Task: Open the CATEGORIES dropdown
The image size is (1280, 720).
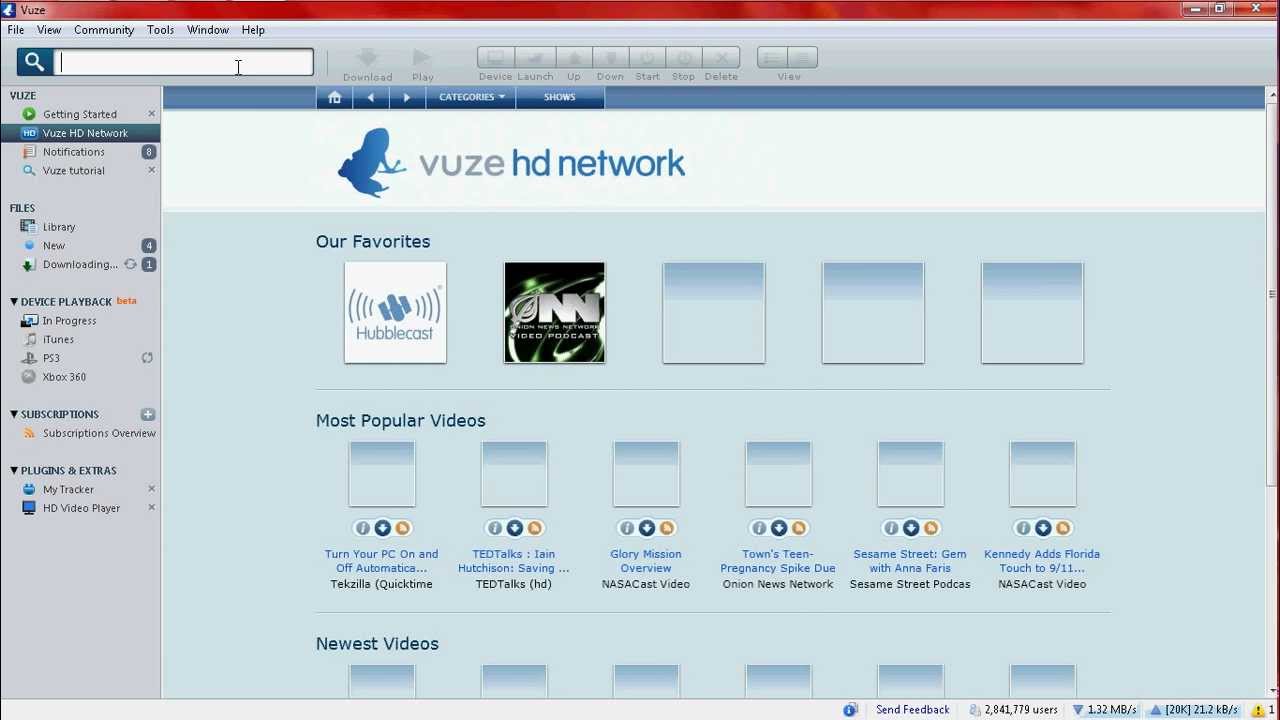Action: click(x=472, y=97)
